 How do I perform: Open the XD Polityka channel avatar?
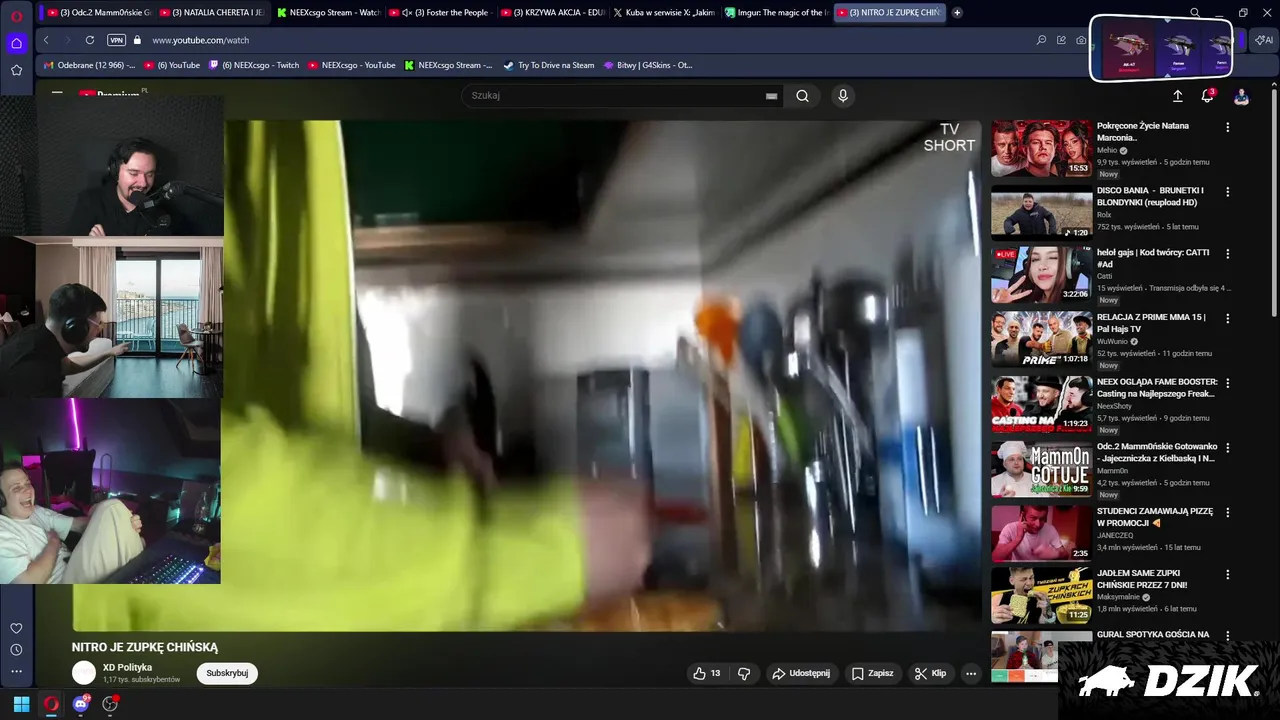[x=84, y=673]
